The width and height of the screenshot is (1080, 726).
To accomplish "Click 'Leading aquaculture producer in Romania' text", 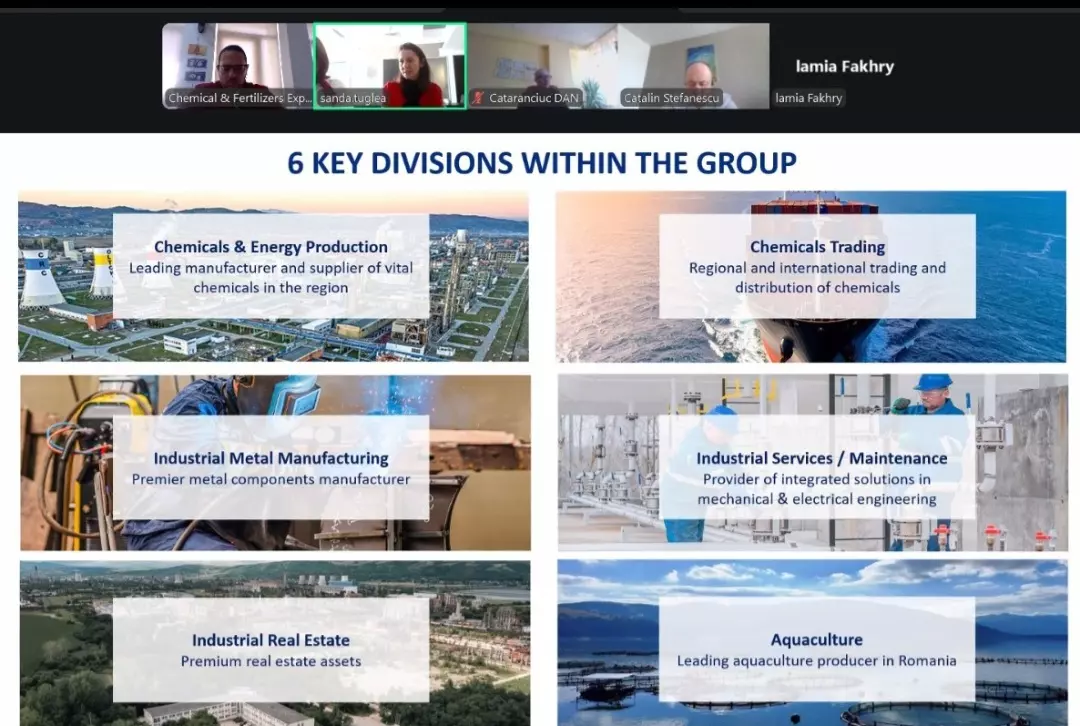I will (x=816, y=661).
